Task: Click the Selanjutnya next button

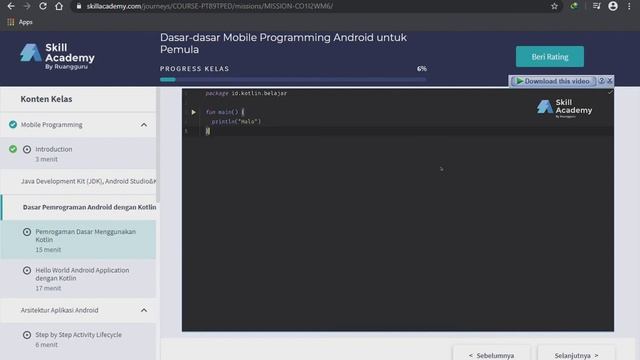Action: tap(576, 355)
